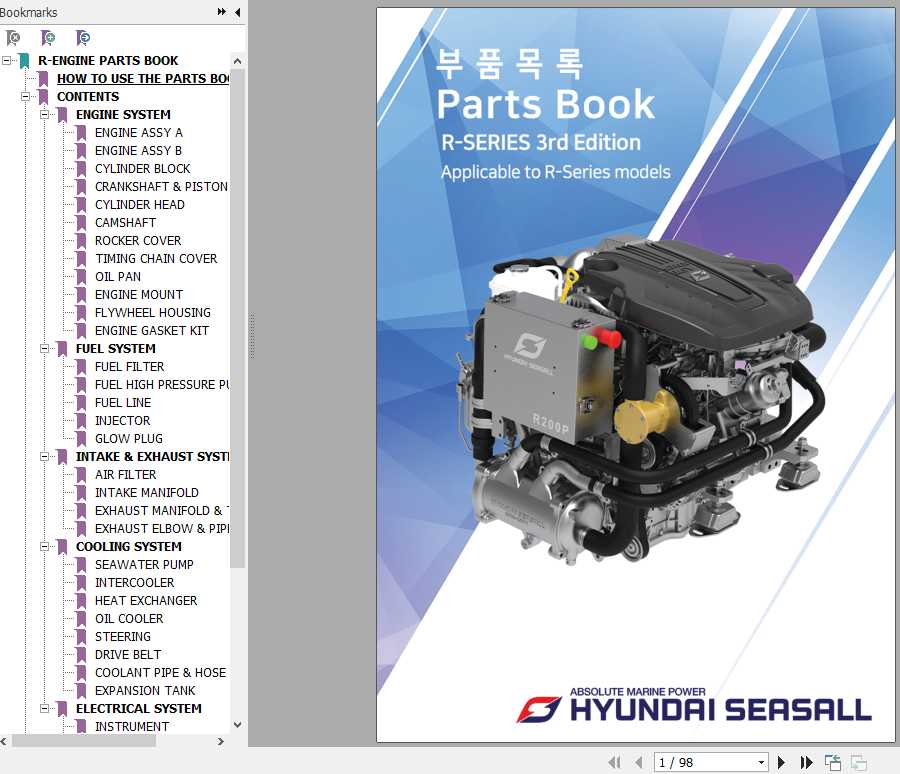900x774 pixels.
Task: Go to the first page button
Action: tap(615, 762)
